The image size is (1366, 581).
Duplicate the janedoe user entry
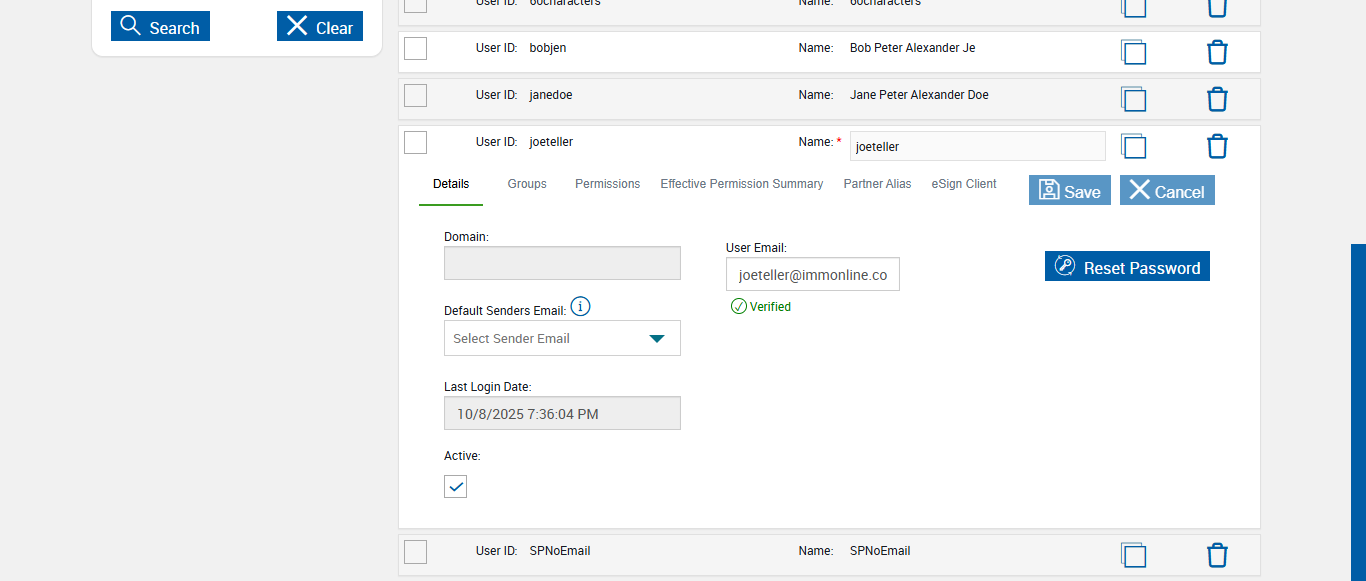click(1133, 99)
